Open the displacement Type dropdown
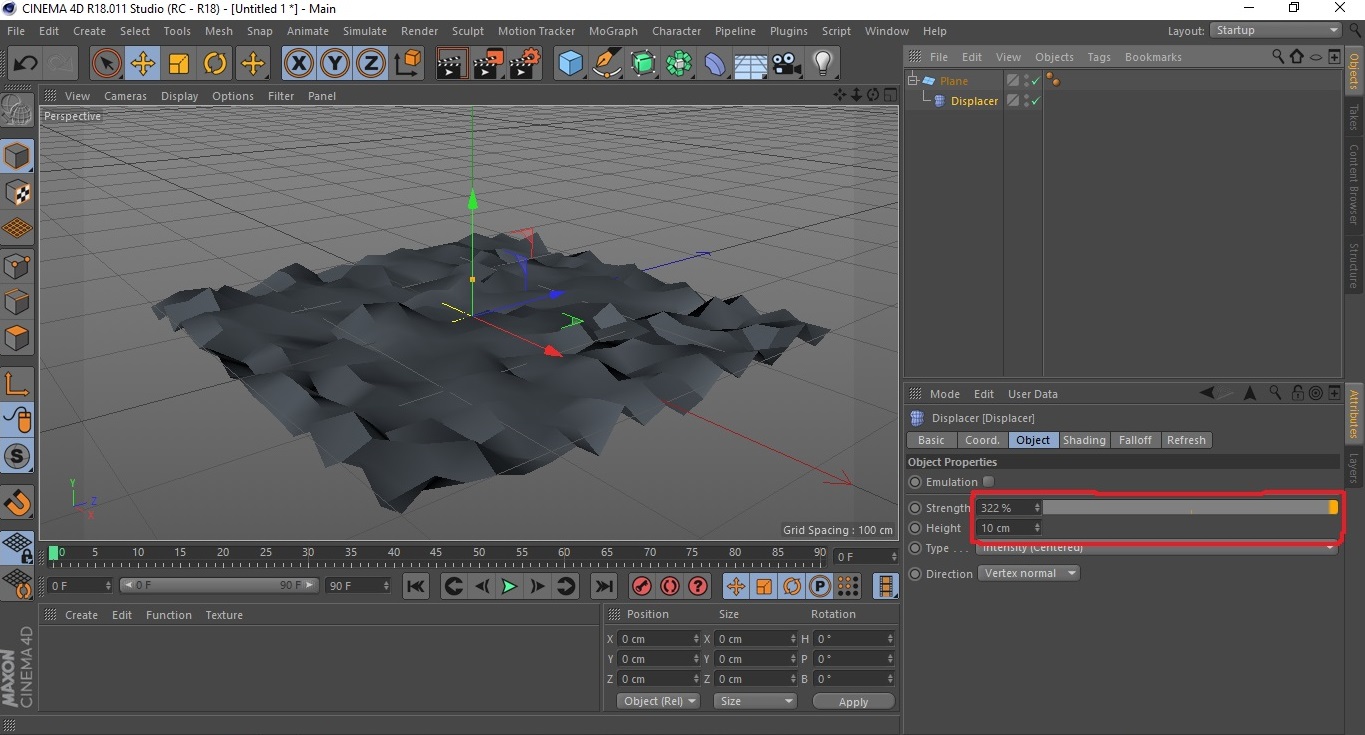Image resolution: width=1365 pixels, height=735 pixels. 1157,548
